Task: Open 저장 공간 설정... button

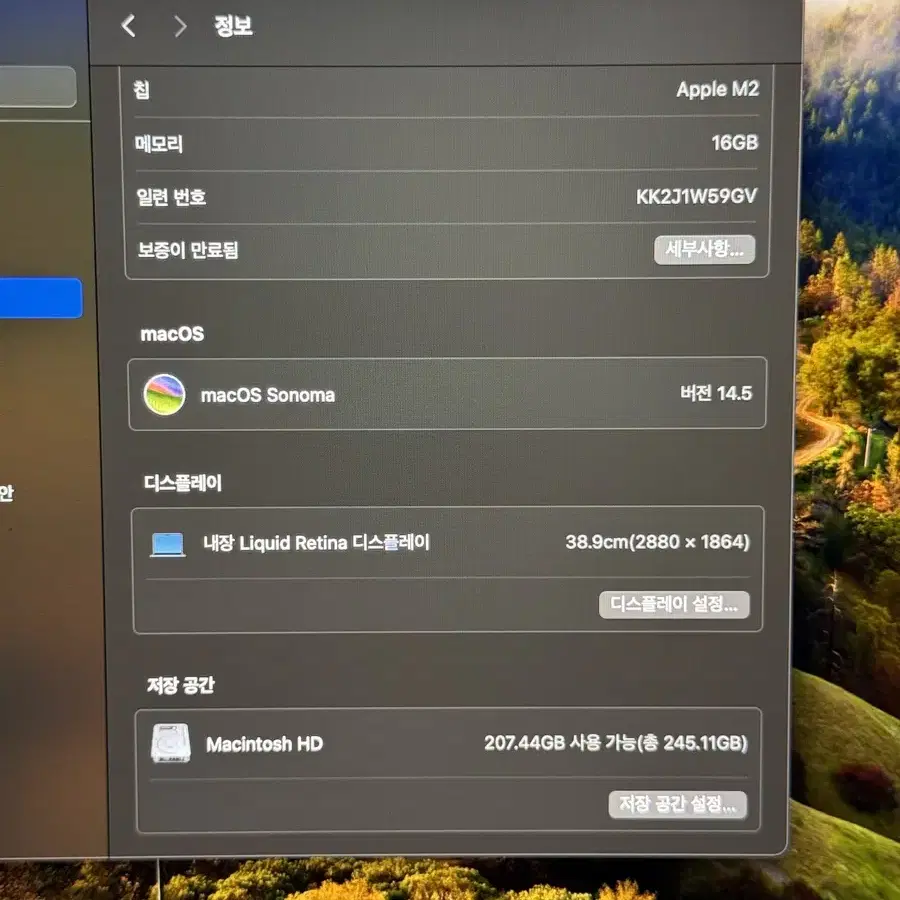Action: pos(677,804)
